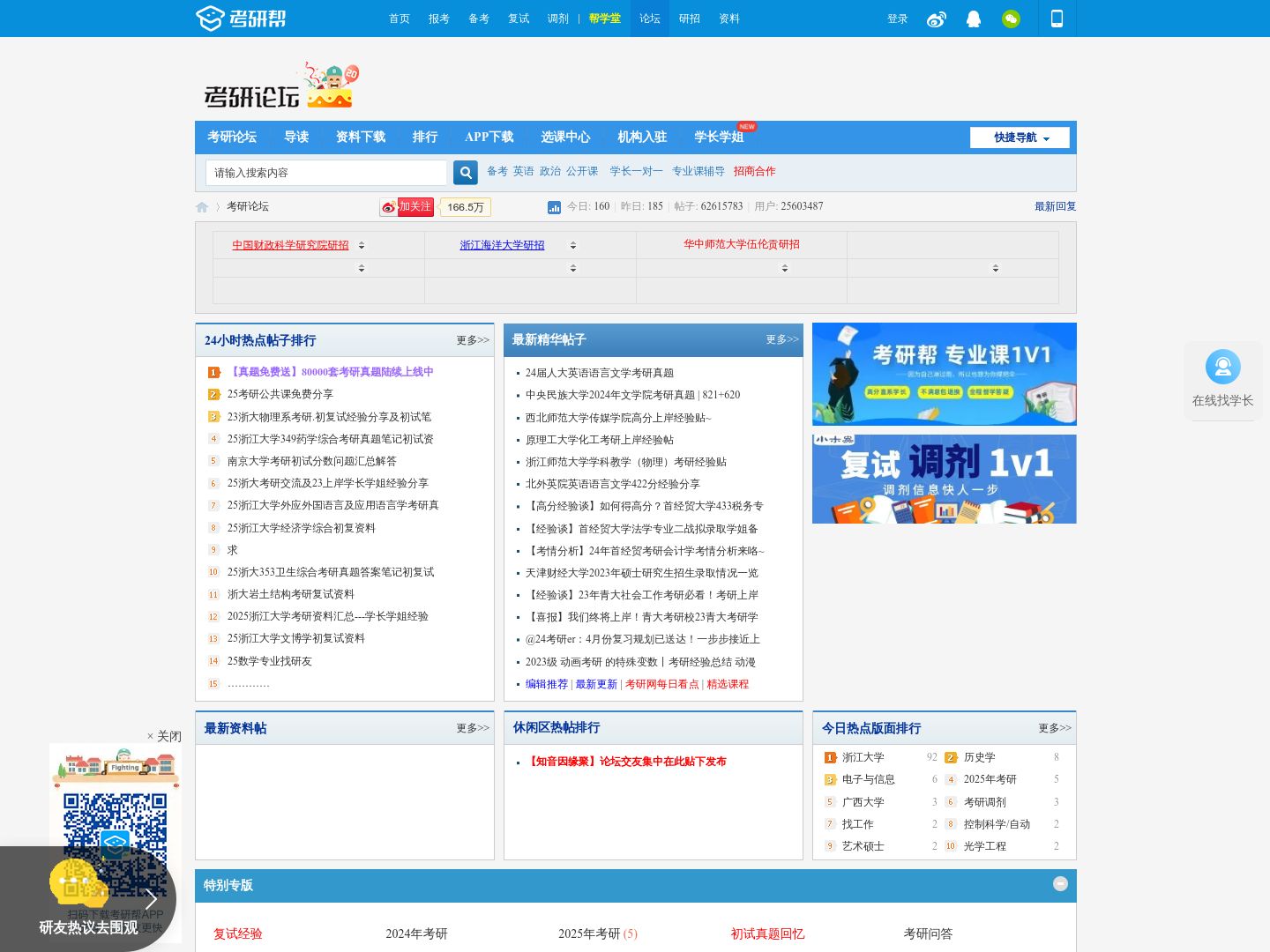The image size is (1270, 952).
Task: Click 研友热议去围观 arrow banner
Action: tap(88, 899)
